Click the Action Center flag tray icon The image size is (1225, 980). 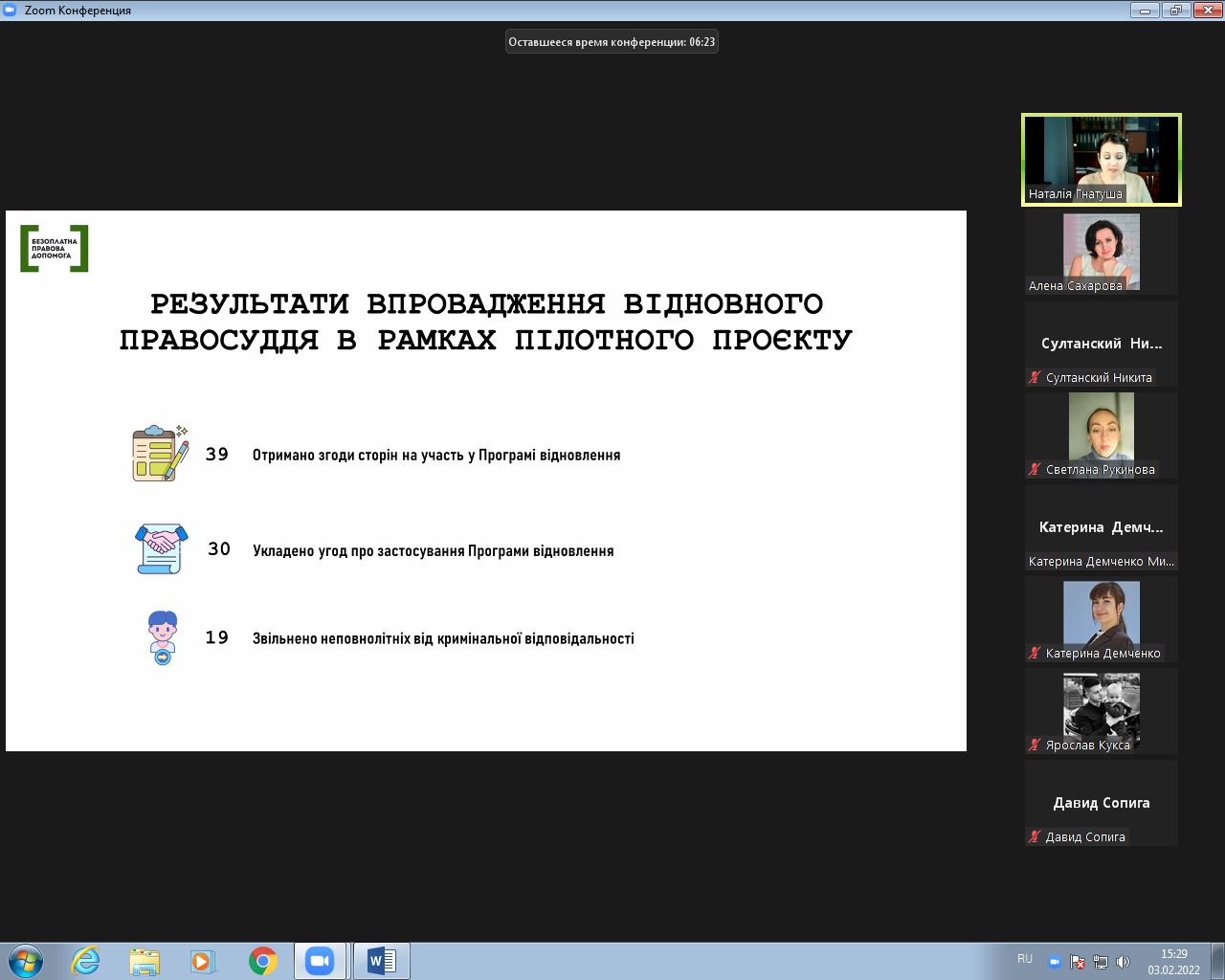coord(1078,962)
